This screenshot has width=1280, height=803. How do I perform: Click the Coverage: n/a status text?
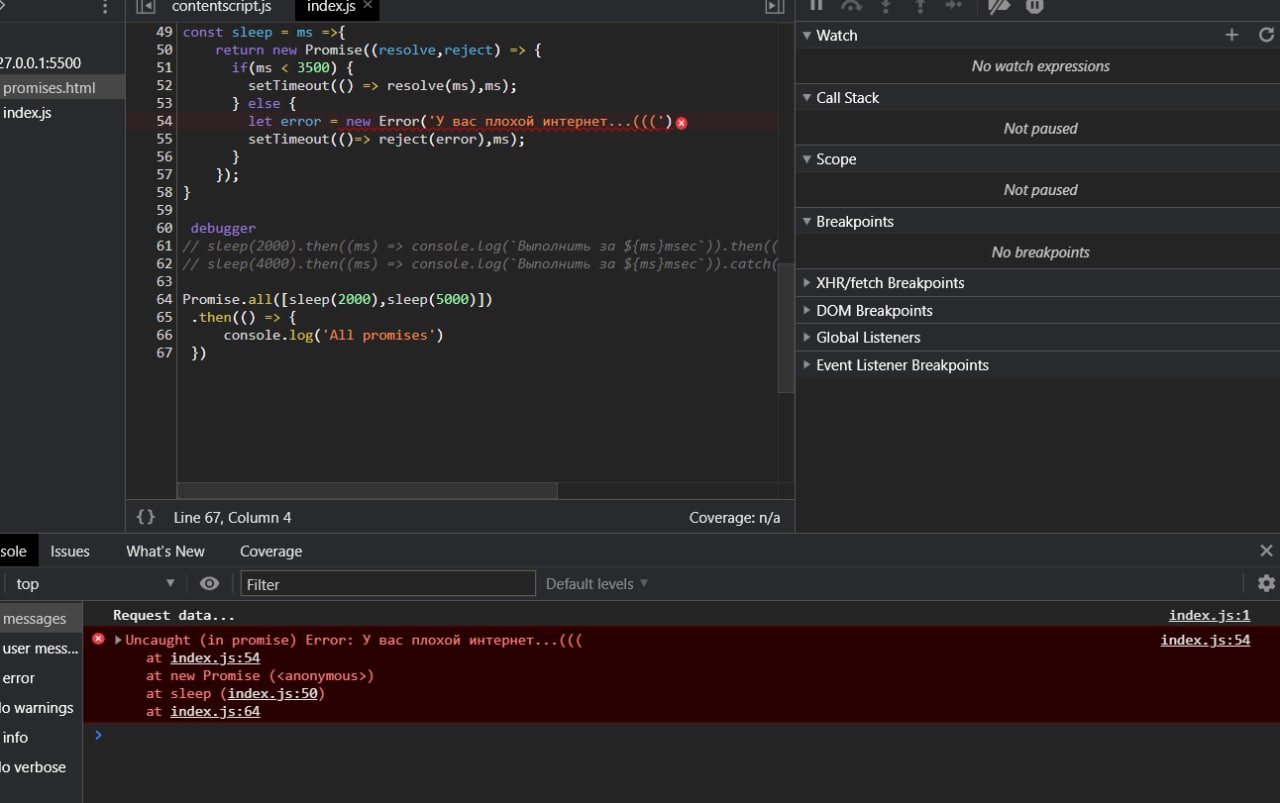[734, 517]
